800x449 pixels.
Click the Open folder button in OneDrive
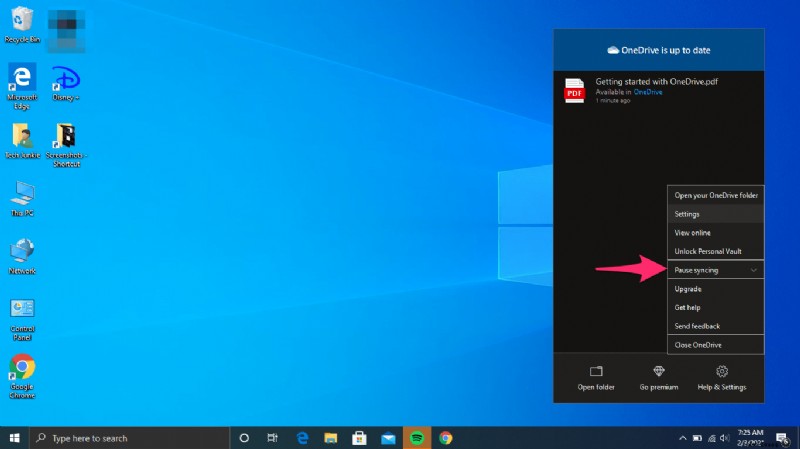coord(596,378)
